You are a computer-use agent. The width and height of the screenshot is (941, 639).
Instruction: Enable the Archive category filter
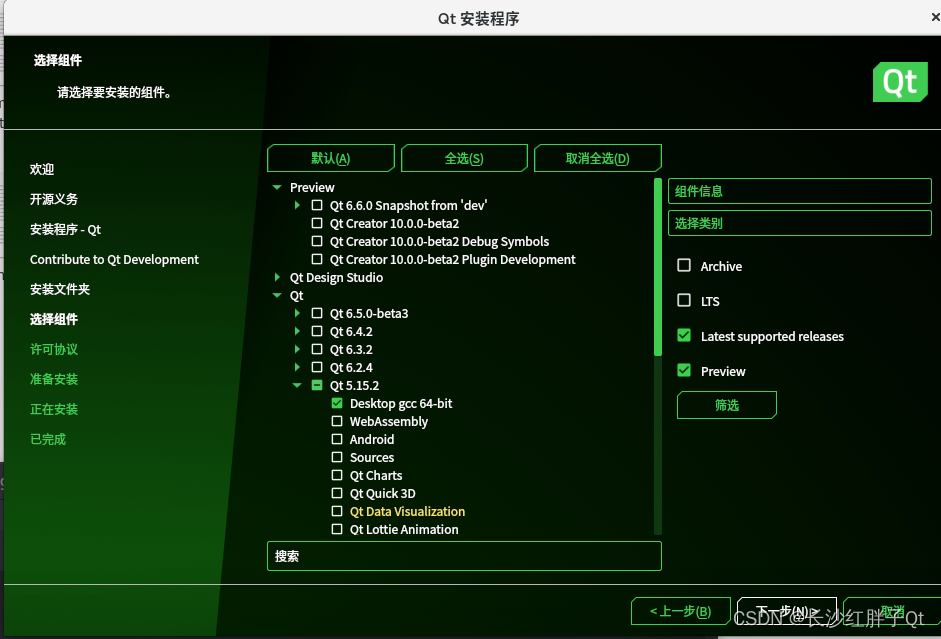(x=684, y=265)
